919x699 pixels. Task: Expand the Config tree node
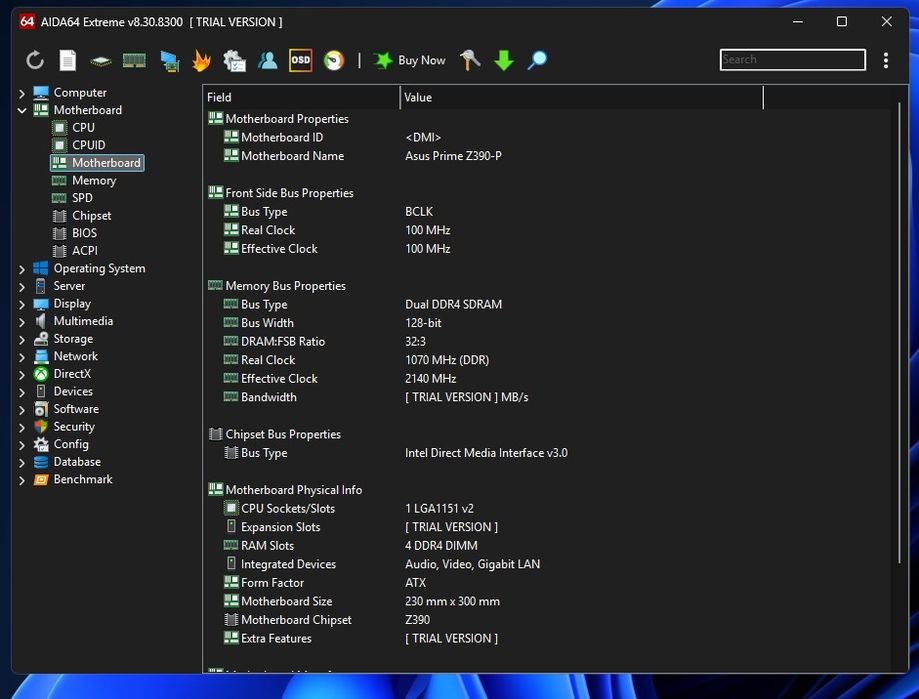22,445
